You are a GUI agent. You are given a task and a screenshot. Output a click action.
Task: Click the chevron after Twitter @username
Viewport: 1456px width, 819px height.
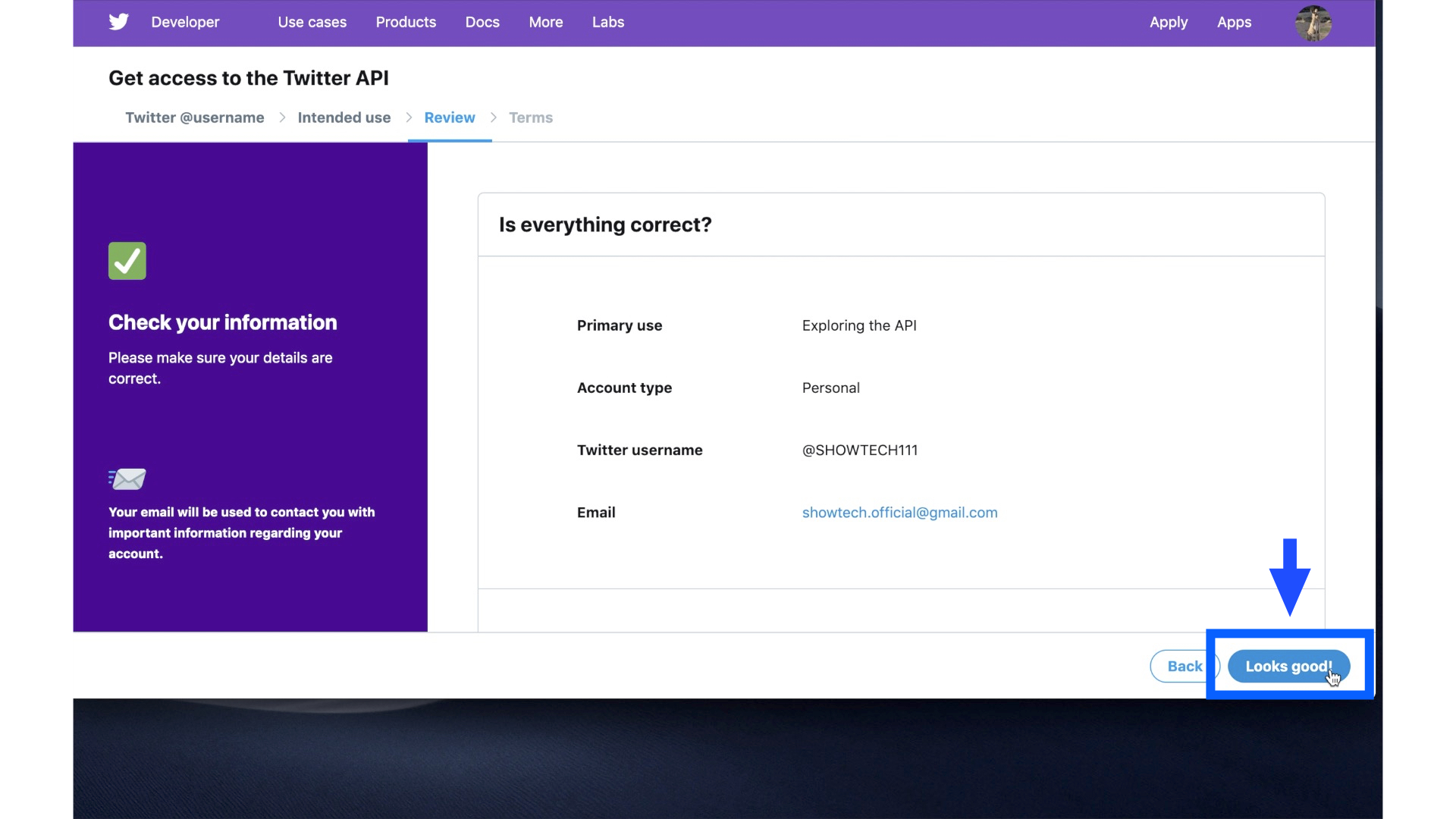pos(282,118)
